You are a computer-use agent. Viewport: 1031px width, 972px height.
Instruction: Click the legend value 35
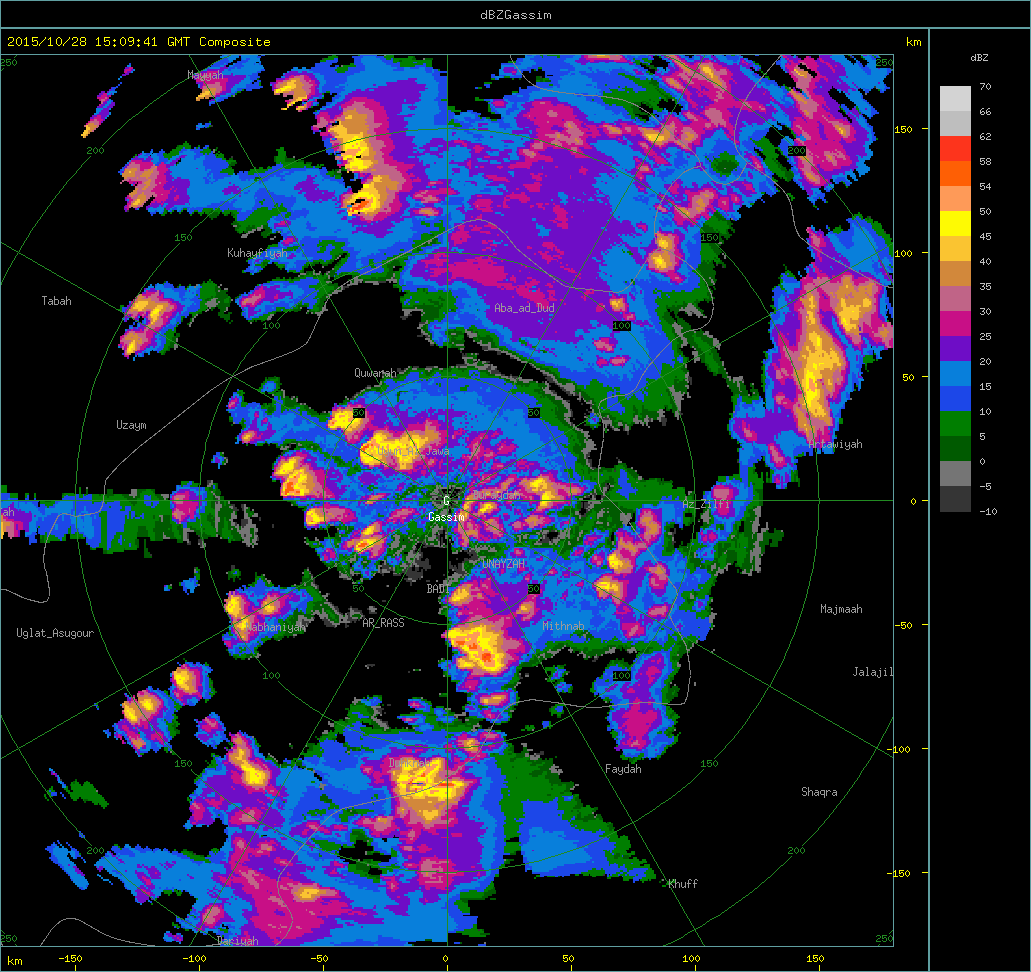[x=985, y=286]
